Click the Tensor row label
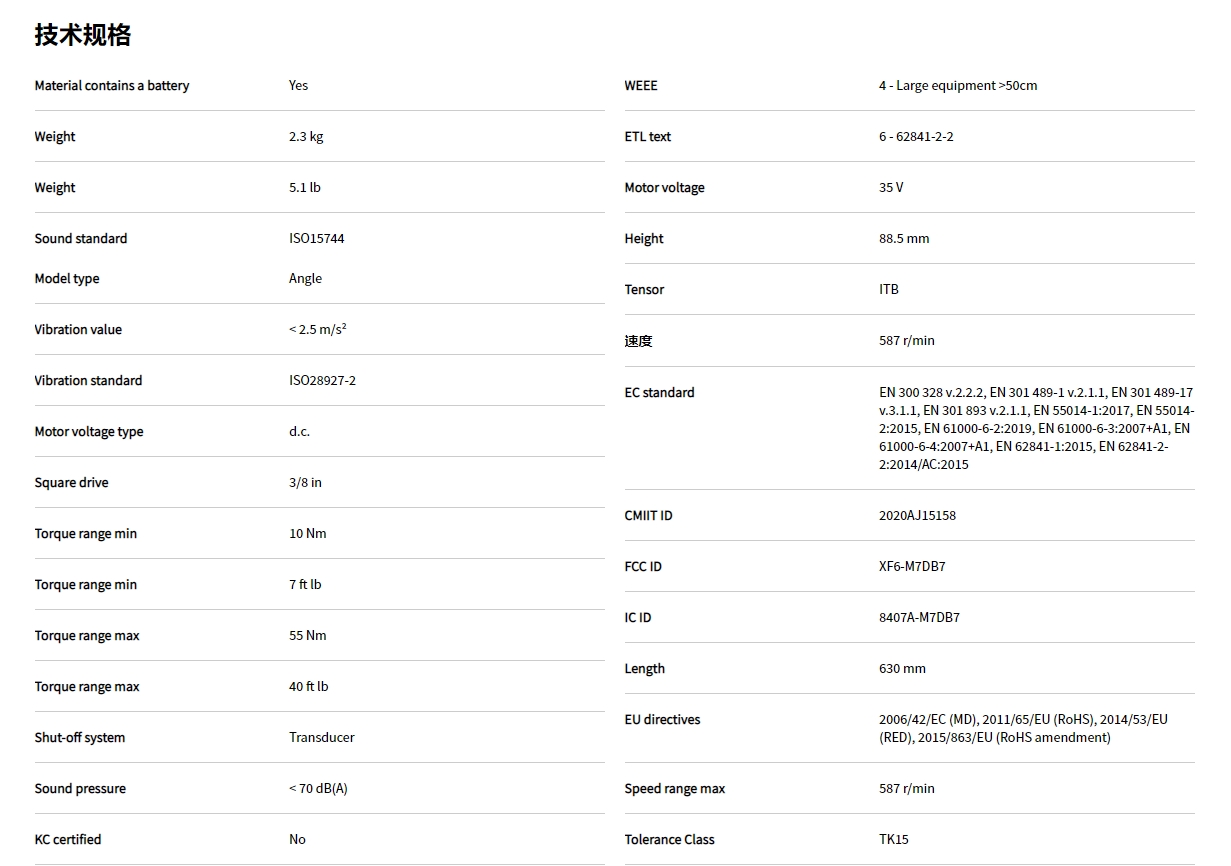1231x866 pixels. point(644,290)
